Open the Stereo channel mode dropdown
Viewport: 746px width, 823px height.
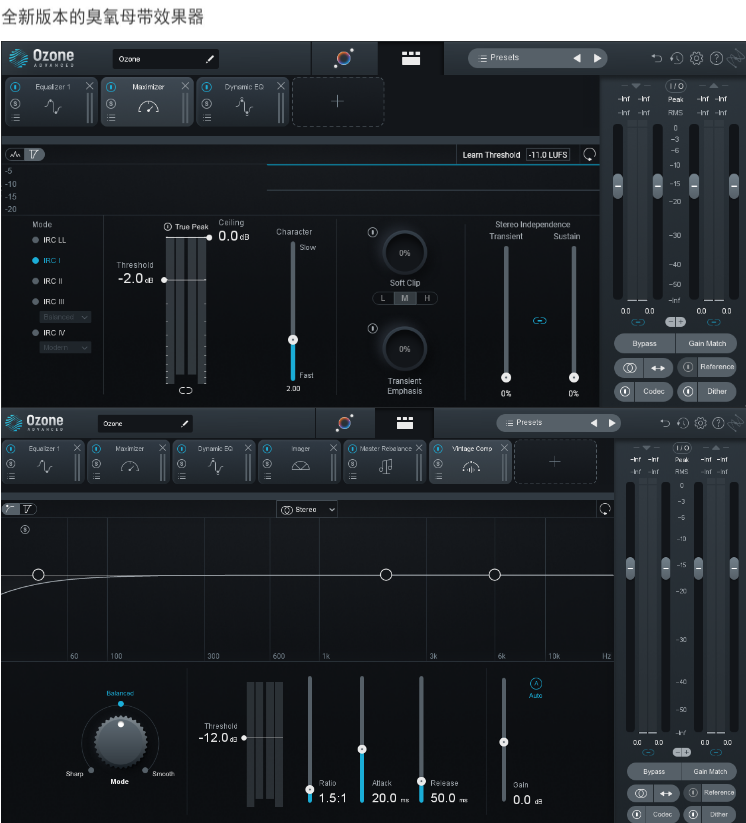tap(307, 509)
